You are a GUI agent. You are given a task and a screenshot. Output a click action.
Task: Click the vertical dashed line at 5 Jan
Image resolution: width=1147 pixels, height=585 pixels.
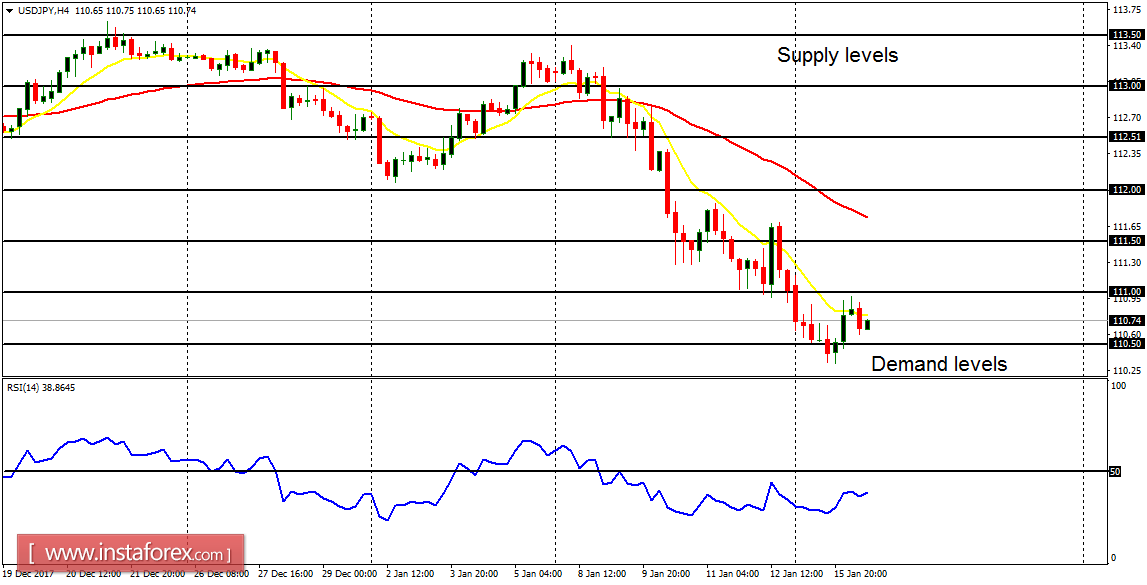click(x=554, y=200)
